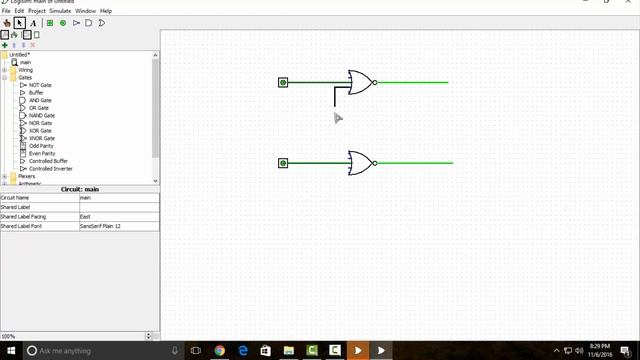Edit the Shared Label value field
This screenshot has width=640, height=360.
click(x=119, y=207)
